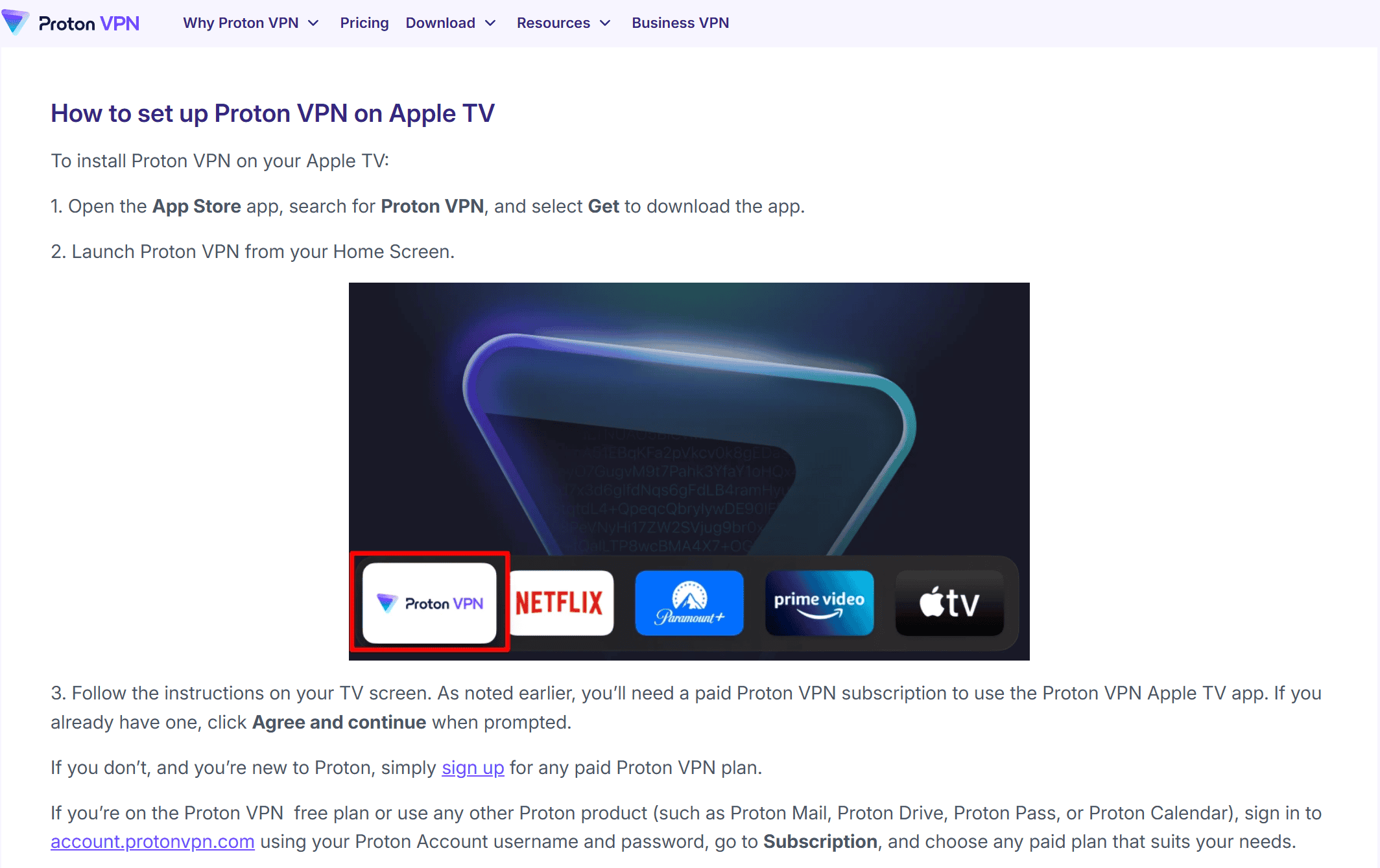Open the Netflix app icon in the image
Viewport: 1380px width, 868px height.
tap(560, 602)
